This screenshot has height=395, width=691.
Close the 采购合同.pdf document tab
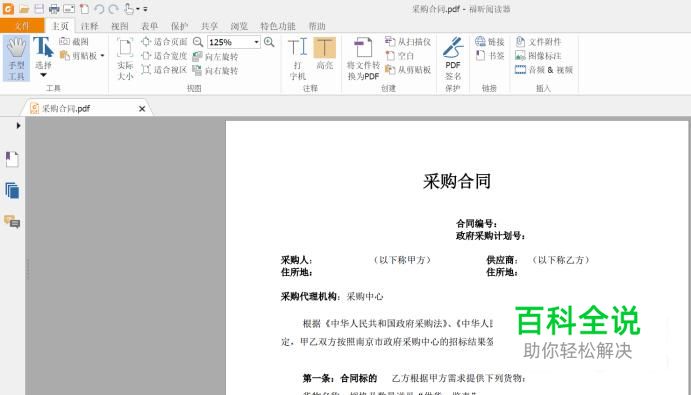coord(142,108)
